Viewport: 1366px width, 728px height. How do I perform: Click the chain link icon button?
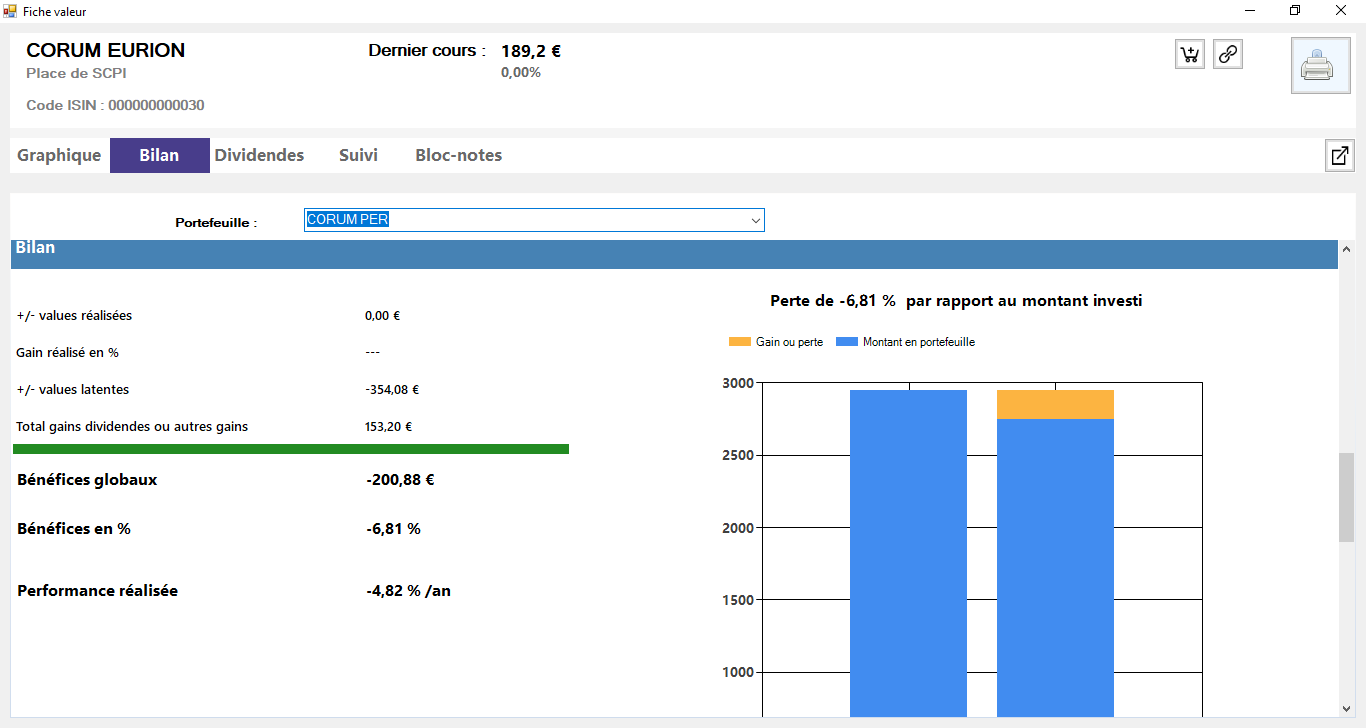click(x=1228, y=54)
